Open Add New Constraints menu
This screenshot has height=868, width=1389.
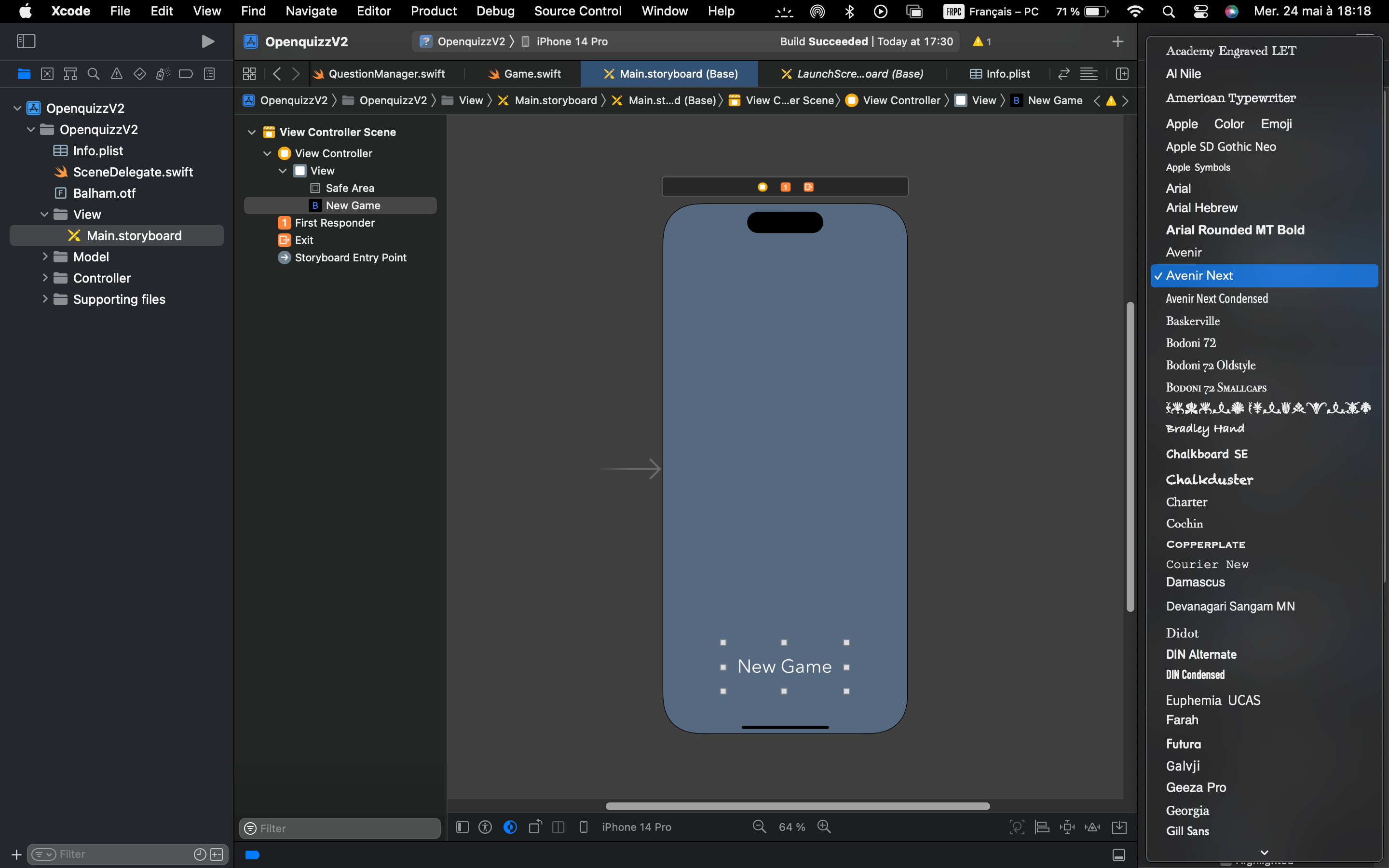[1067, 827]
